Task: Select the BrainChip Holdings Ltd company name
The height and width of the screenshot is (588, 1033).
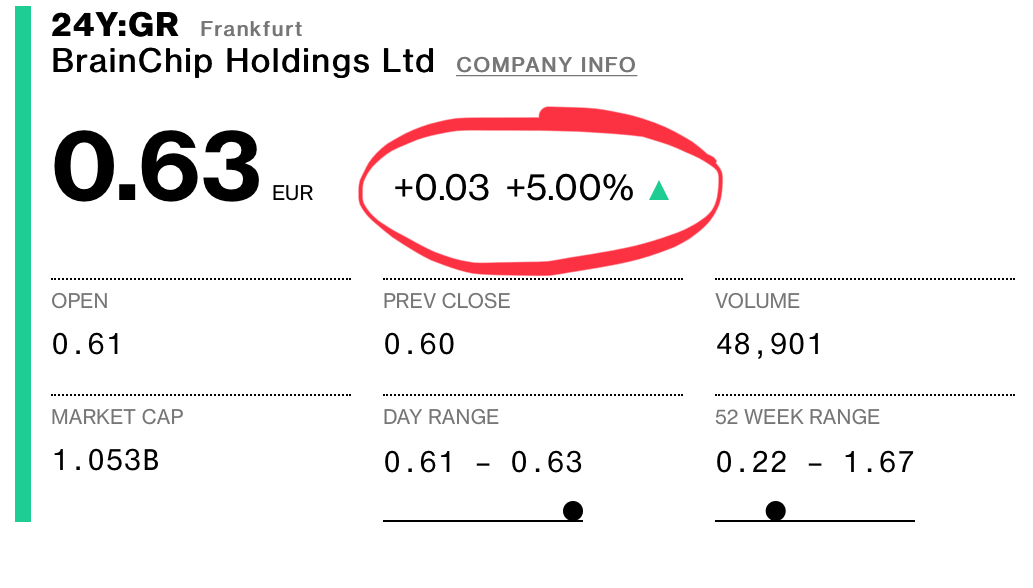Action: (x=243, y=62)
